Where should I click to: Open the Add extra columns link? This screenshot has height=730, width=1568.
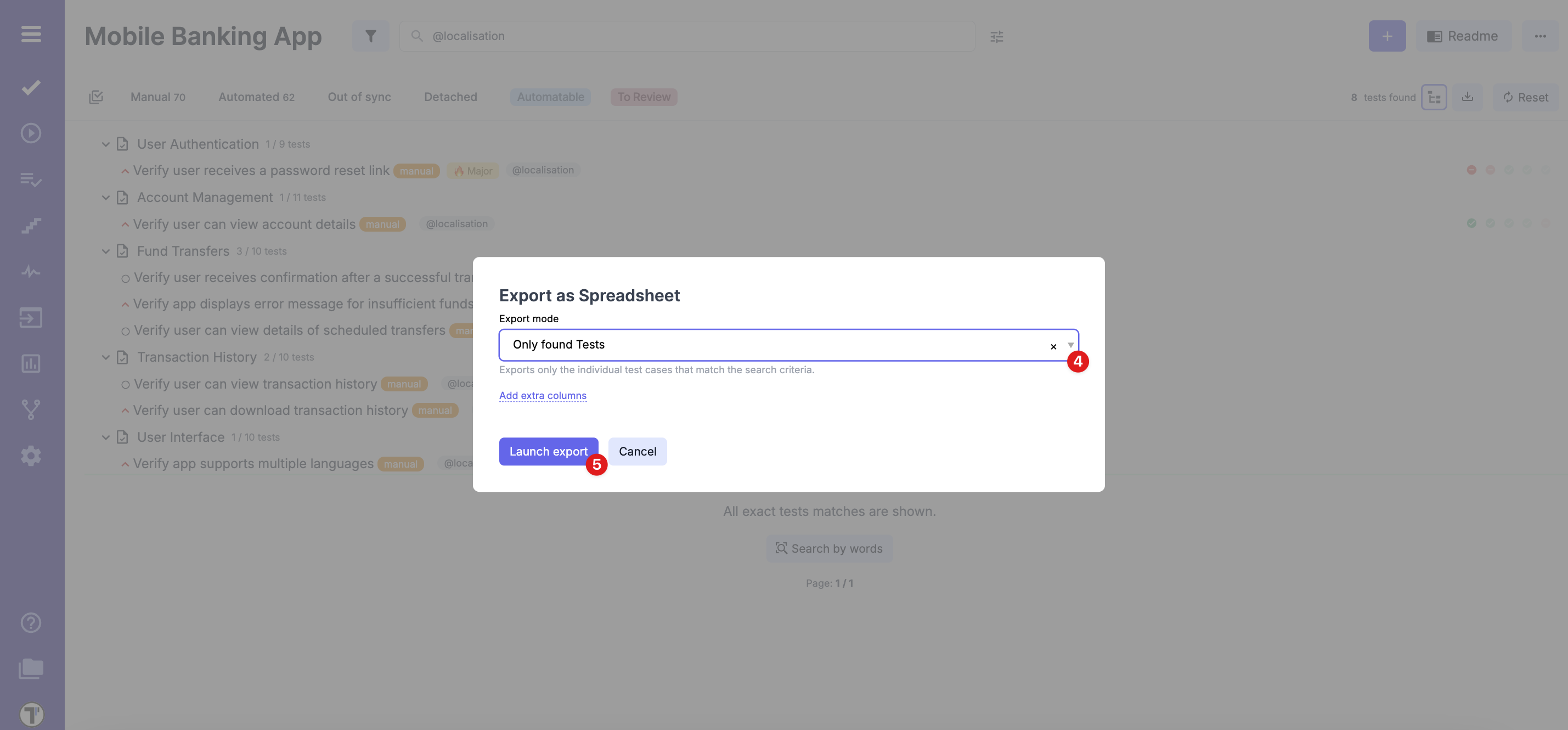click(543, 395)
